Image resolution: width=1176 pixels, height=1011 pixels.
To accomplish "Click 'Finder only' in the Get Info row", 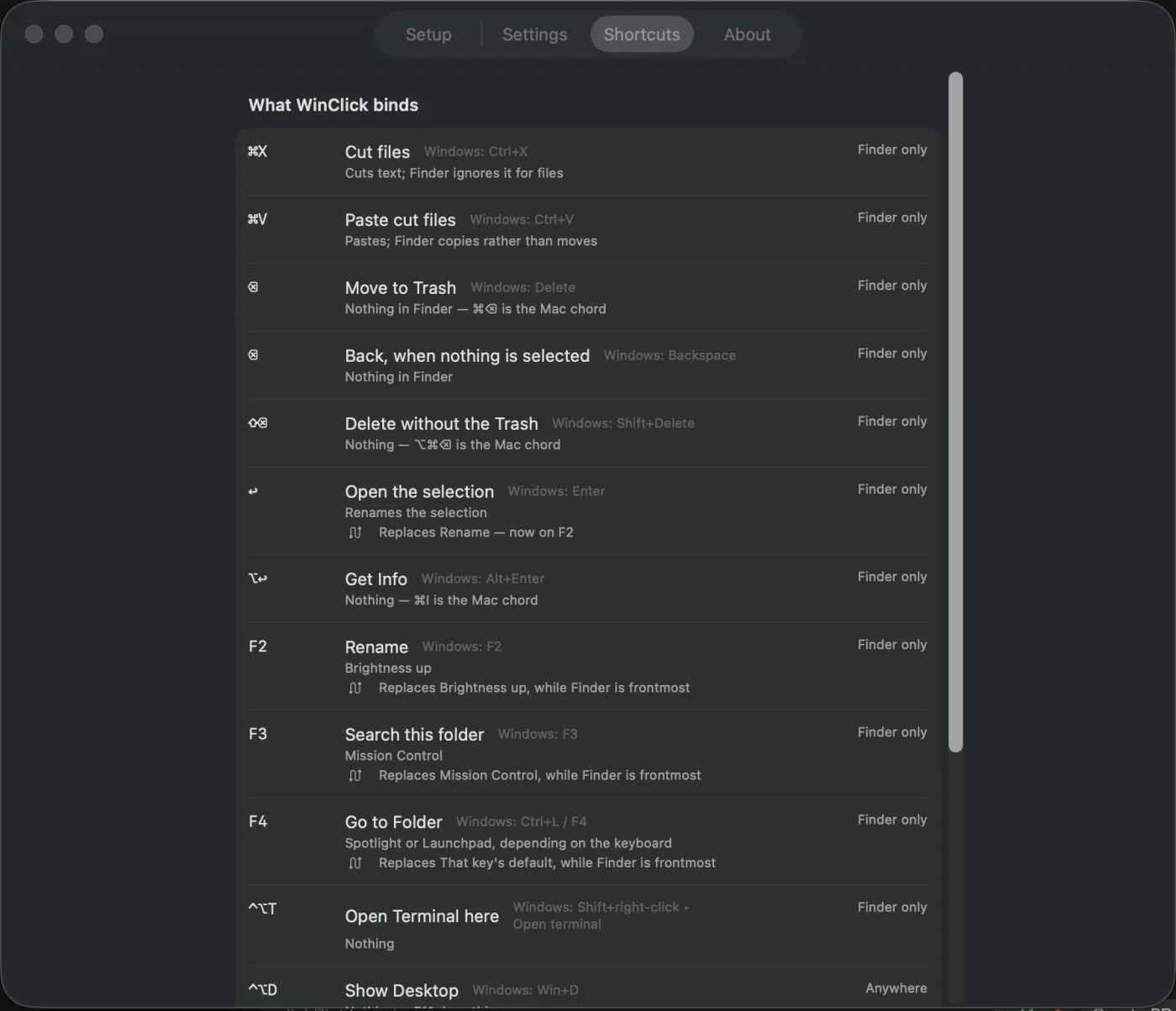I will [x=892, y=577].
